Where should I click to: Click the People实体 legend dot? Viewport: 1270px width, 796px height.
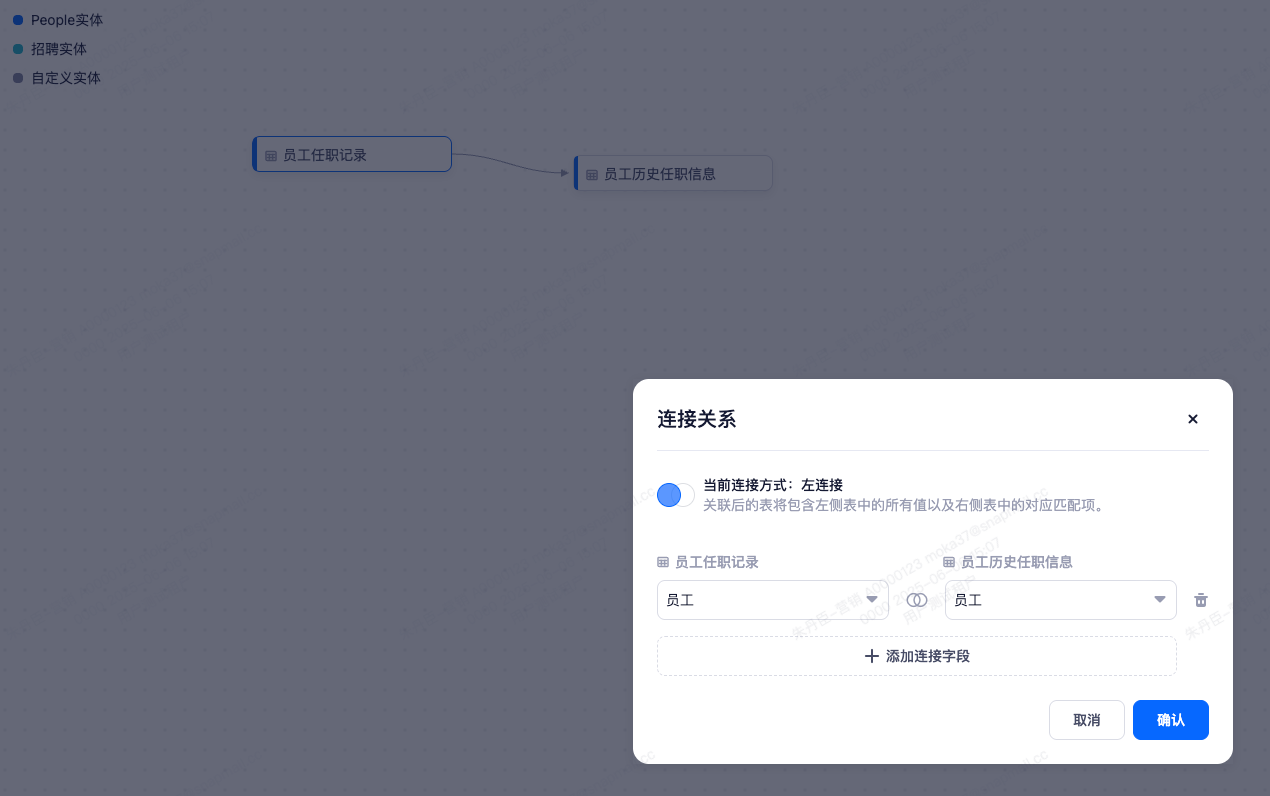[18, 20]
